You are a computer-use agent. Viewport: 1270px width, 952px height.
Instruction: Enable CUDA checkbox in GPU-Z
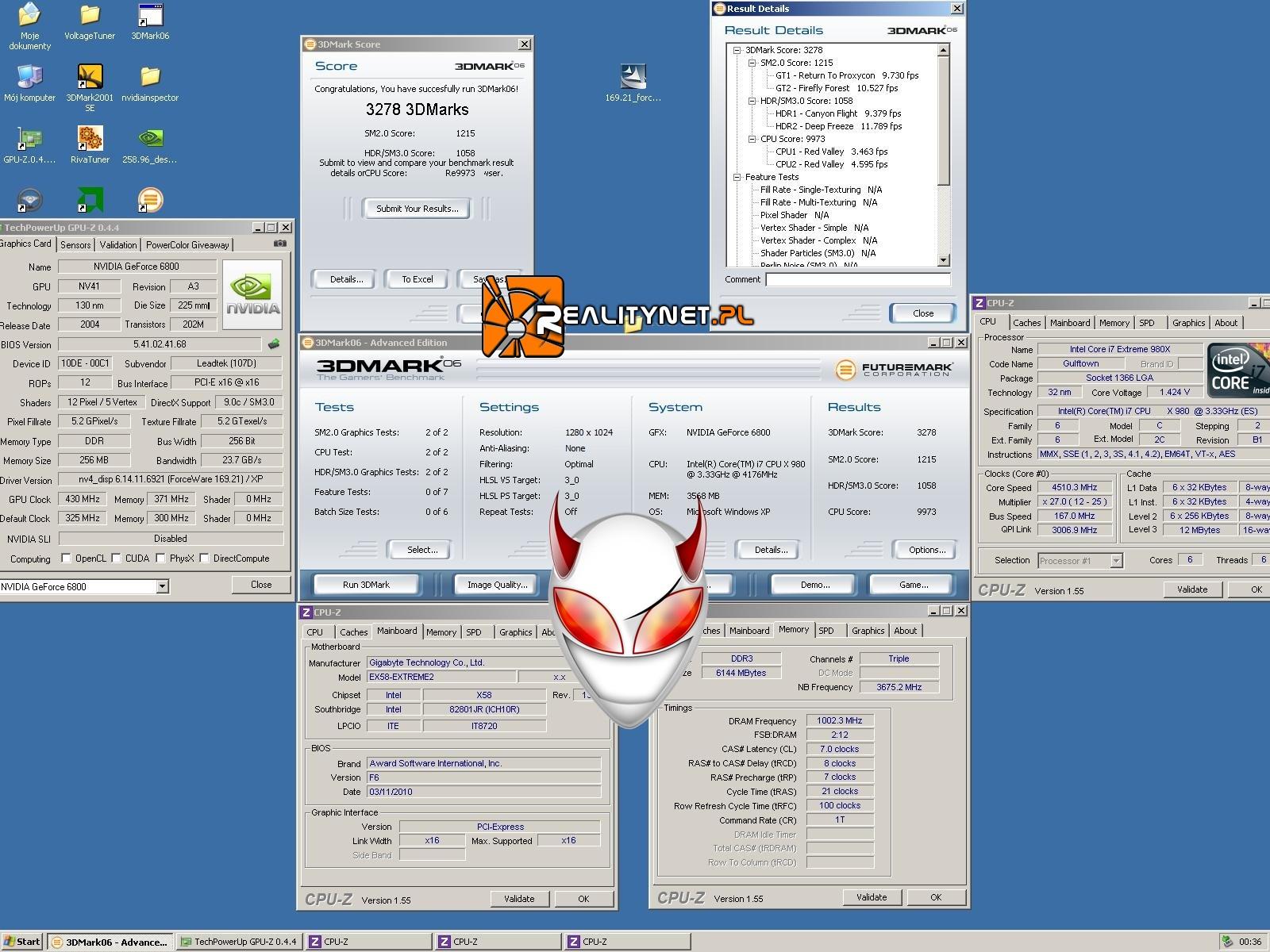coord(117,559)
